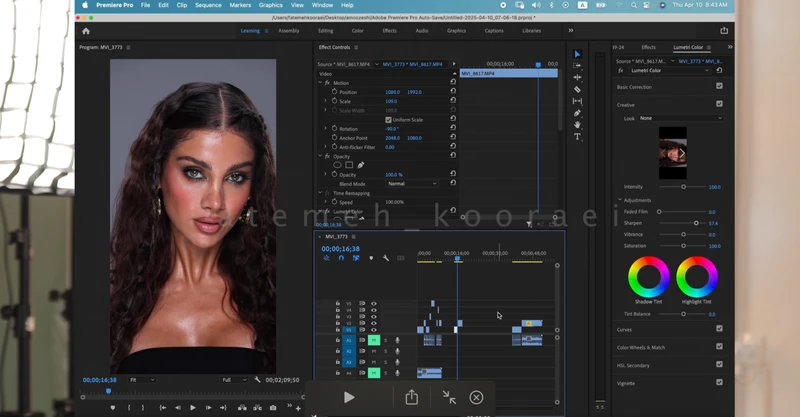Adjust the Sharpen slider
Image resolution: width=800 pixels, height=417 pixels.
point(696,223)
